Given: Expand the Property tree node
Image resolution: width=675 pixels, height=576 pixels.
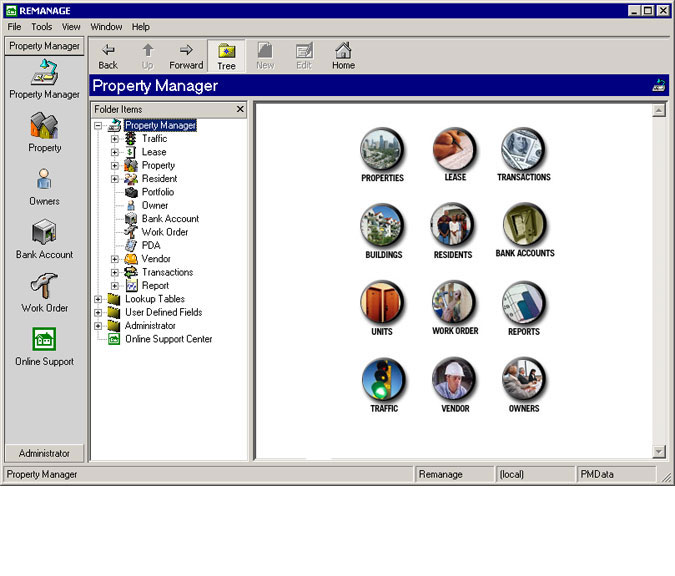Looking at the screenshot, I should click(x=115, y=166).
